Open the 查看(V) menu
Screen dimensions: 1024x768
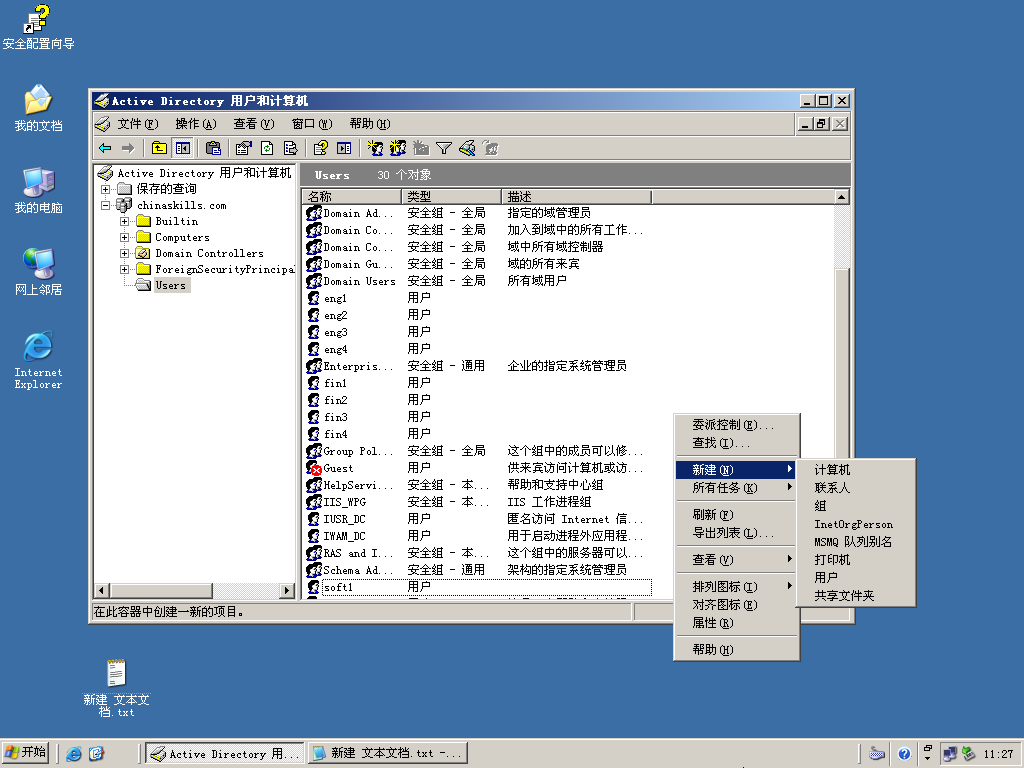[x=253, y=124]
